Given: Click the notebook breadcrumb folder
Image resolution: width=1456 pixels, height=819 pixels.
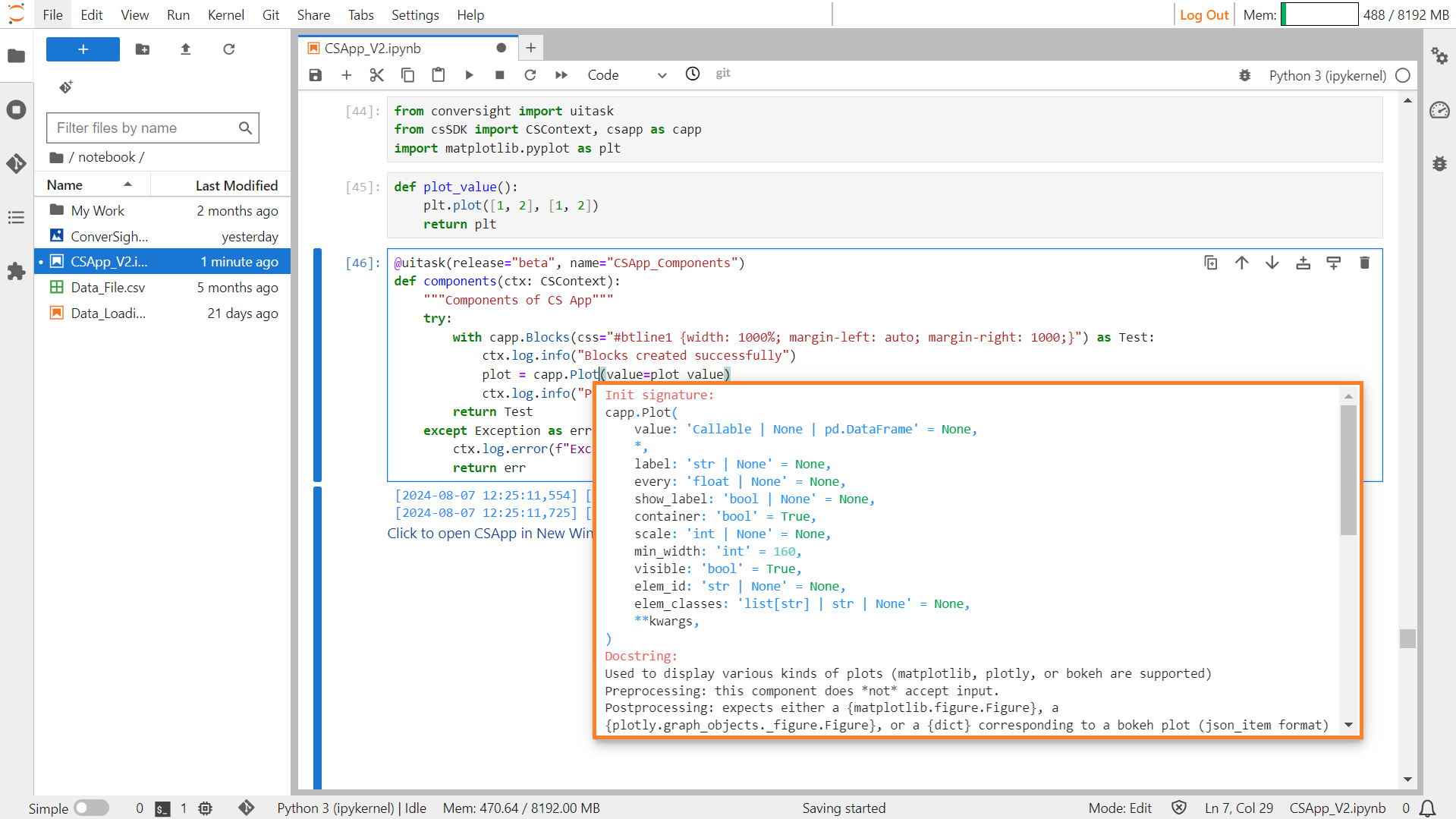Looking at the screenshot, I should tap(106, 157).
